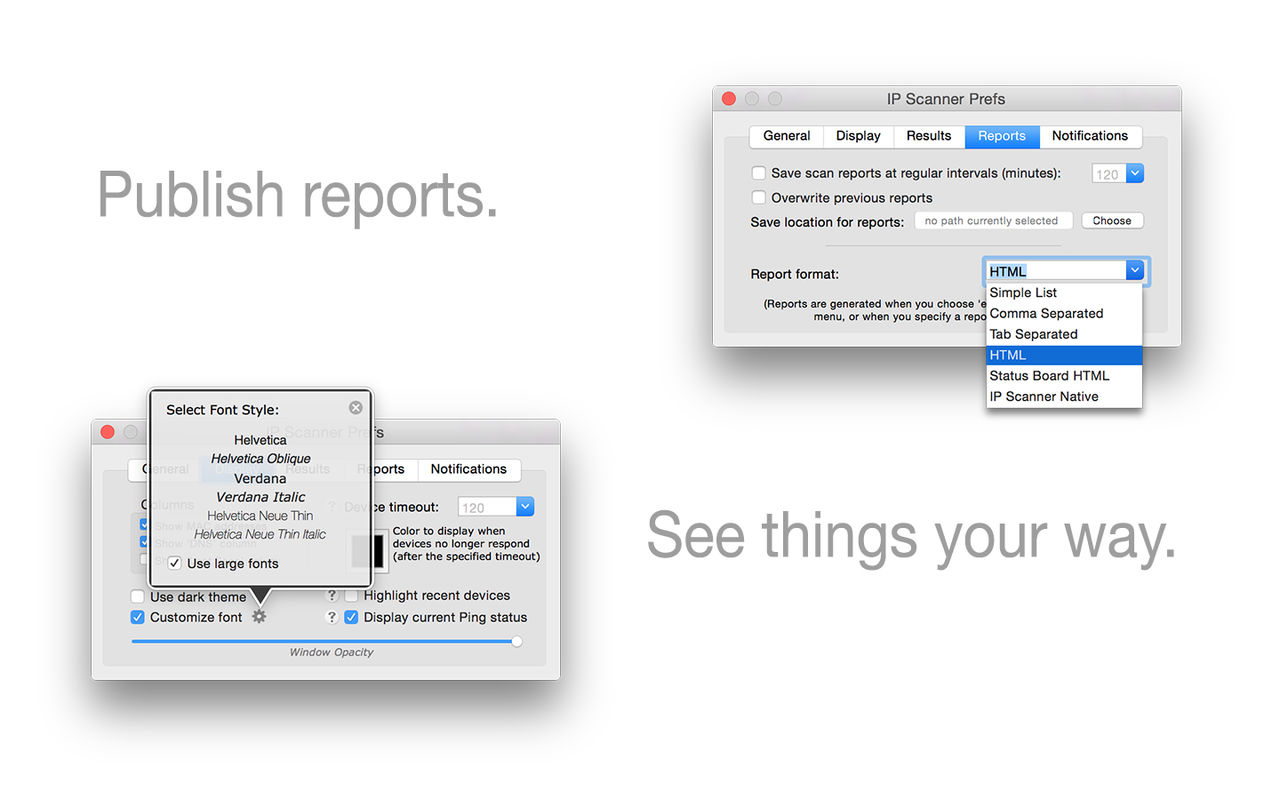This screenshot has height=800, width=1280.
Task: Open help for Highlight recent devices
Action: point(332,595)
